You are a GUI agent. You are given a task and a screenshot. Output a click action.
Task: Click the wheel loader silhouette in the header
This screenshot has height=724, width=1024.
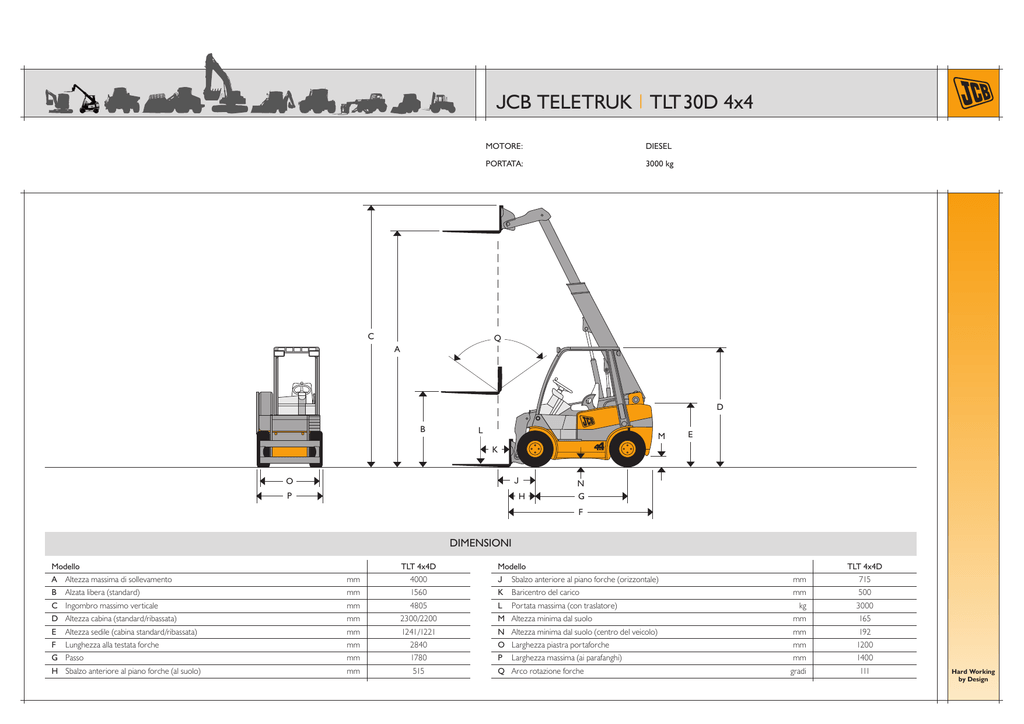(173, 101)
